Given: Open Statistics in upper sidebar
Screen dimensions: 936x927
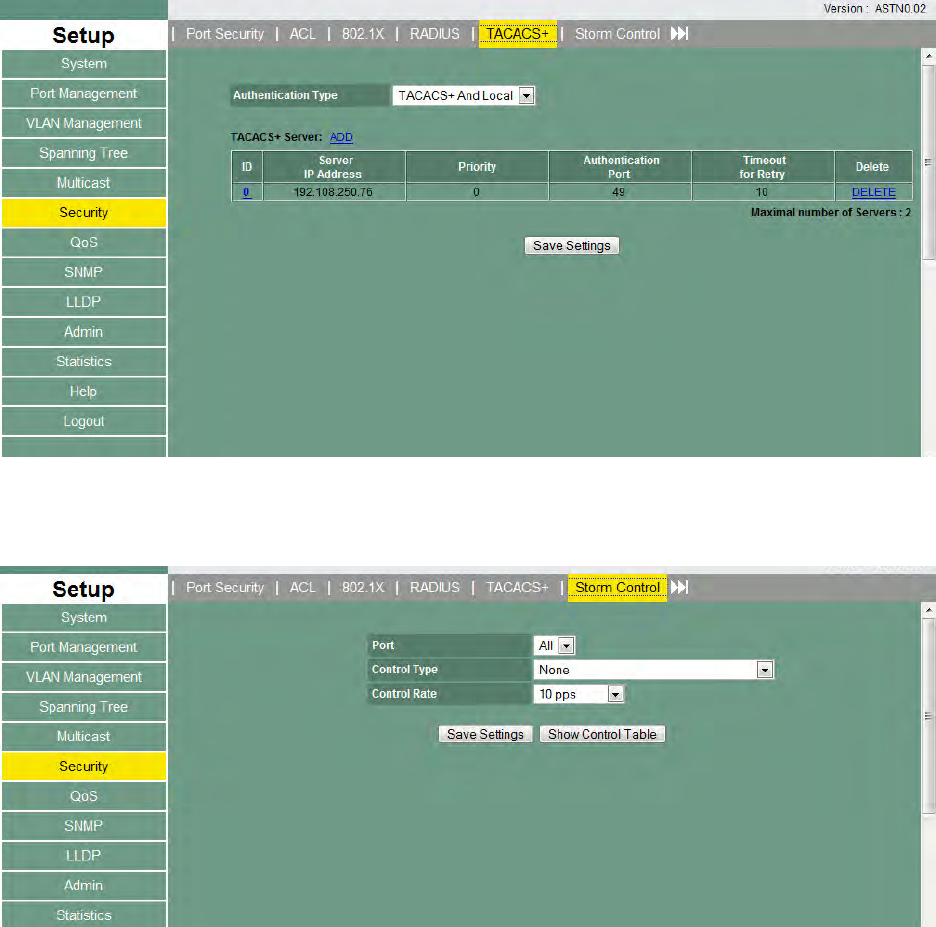Looking at the screenshot, I should pos(84,362).
